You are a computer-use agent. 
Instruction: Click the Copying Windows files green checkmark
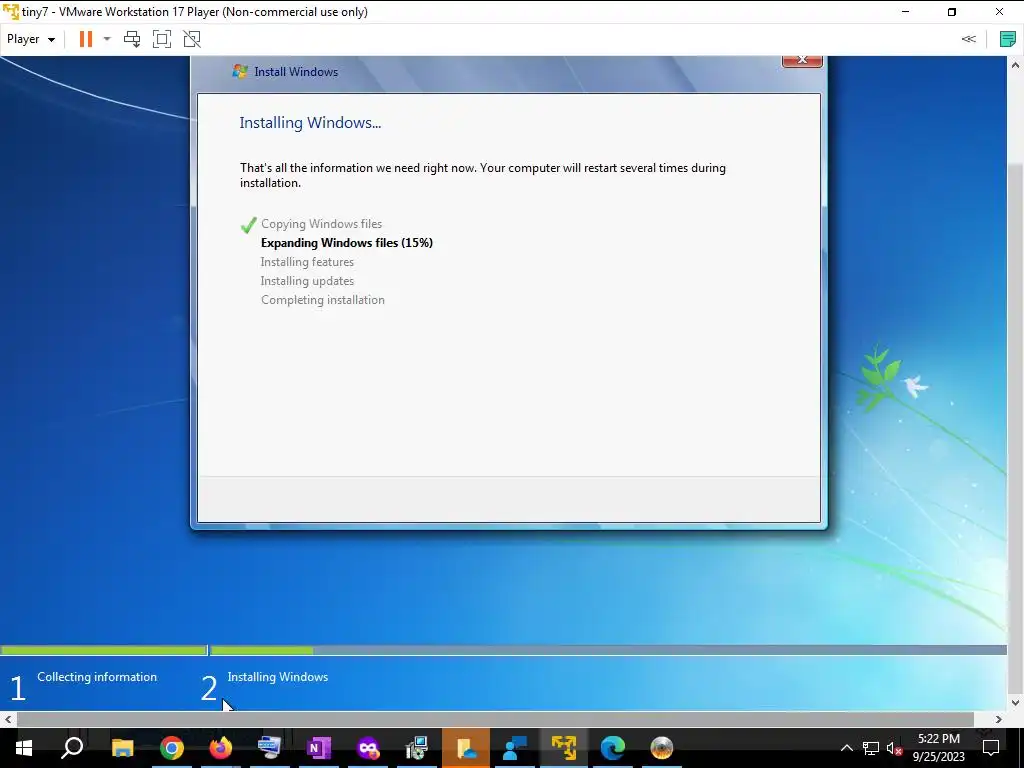[248, 225]
